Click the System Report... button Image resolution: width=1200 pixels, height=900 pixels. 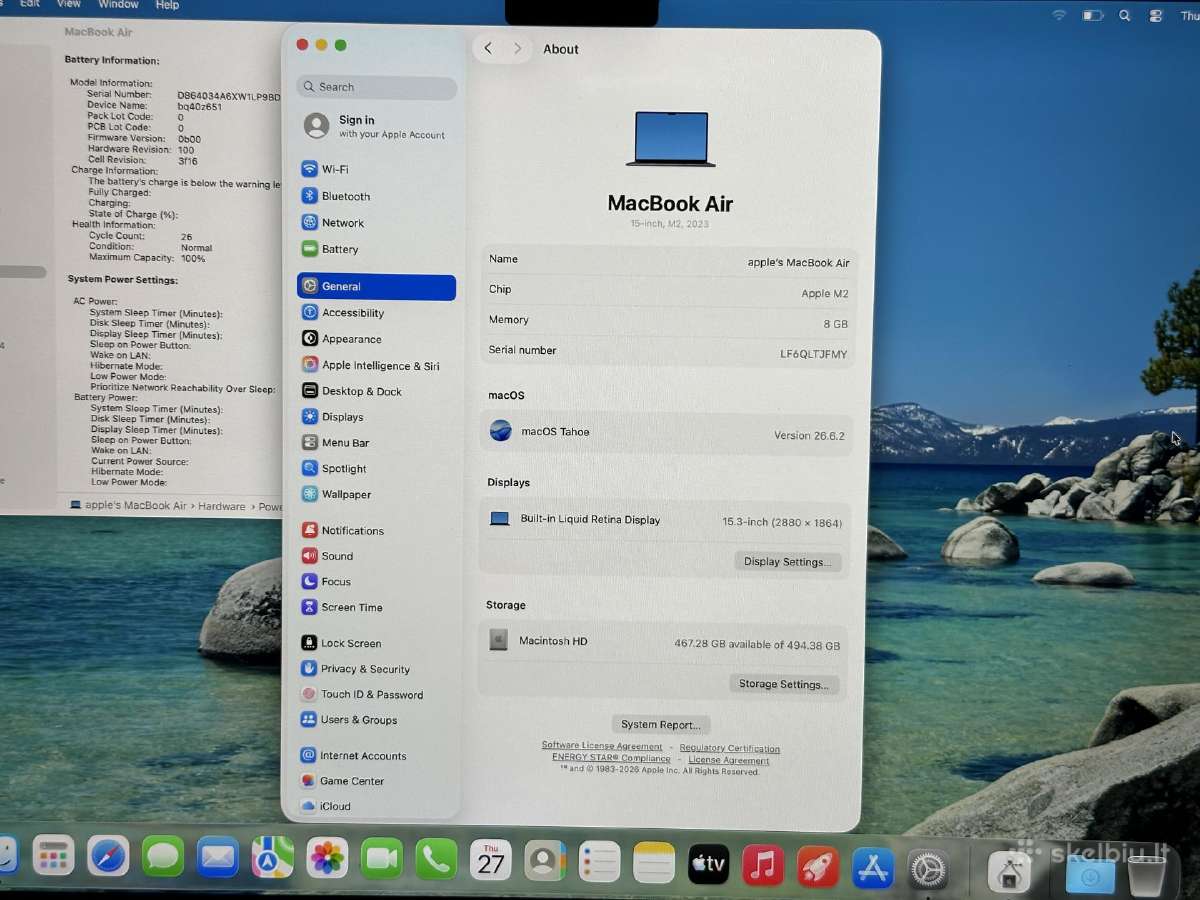pyautogui.click(x=661, y=725)
